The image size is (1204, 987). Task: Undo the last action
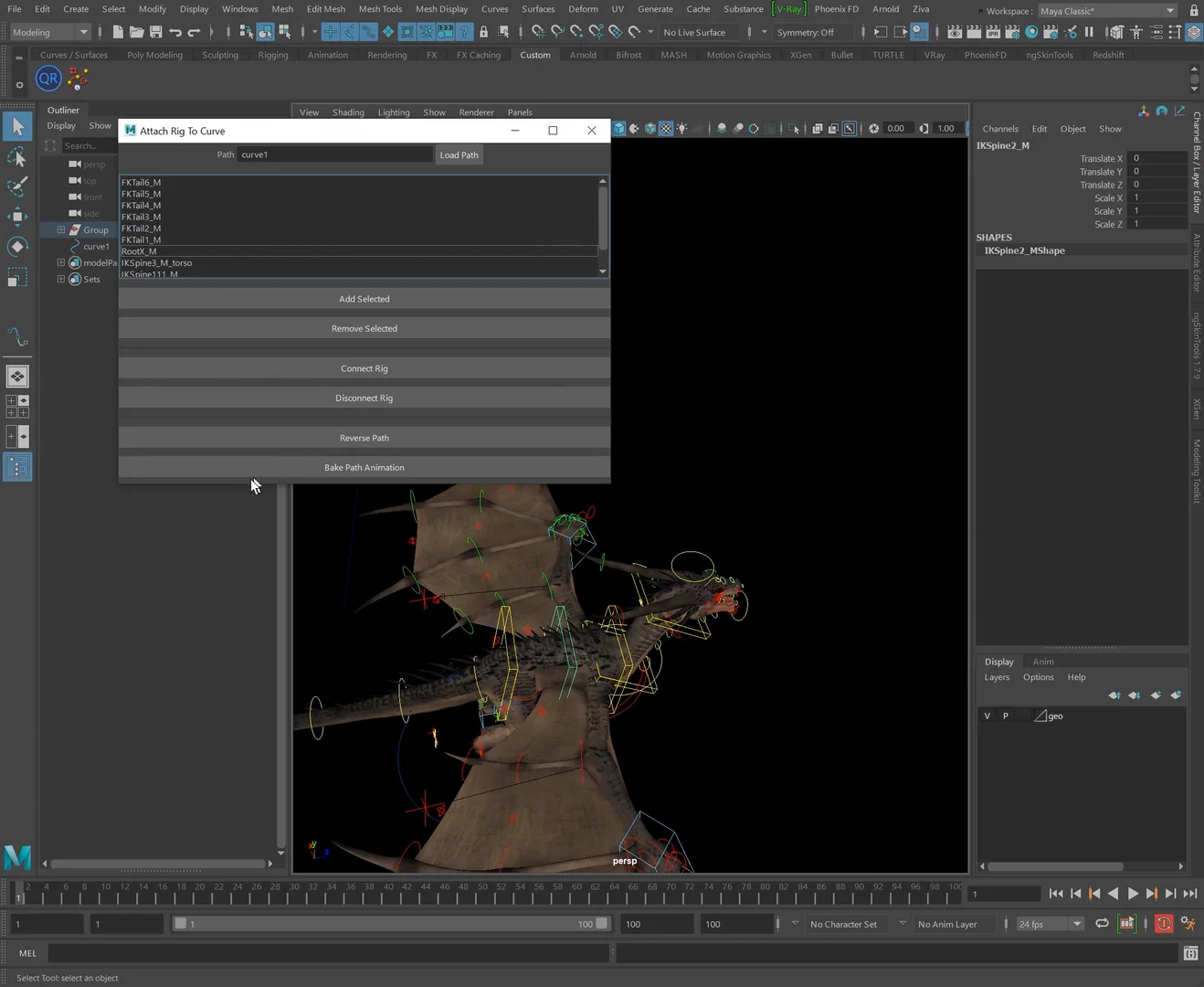tap(175, 32)
